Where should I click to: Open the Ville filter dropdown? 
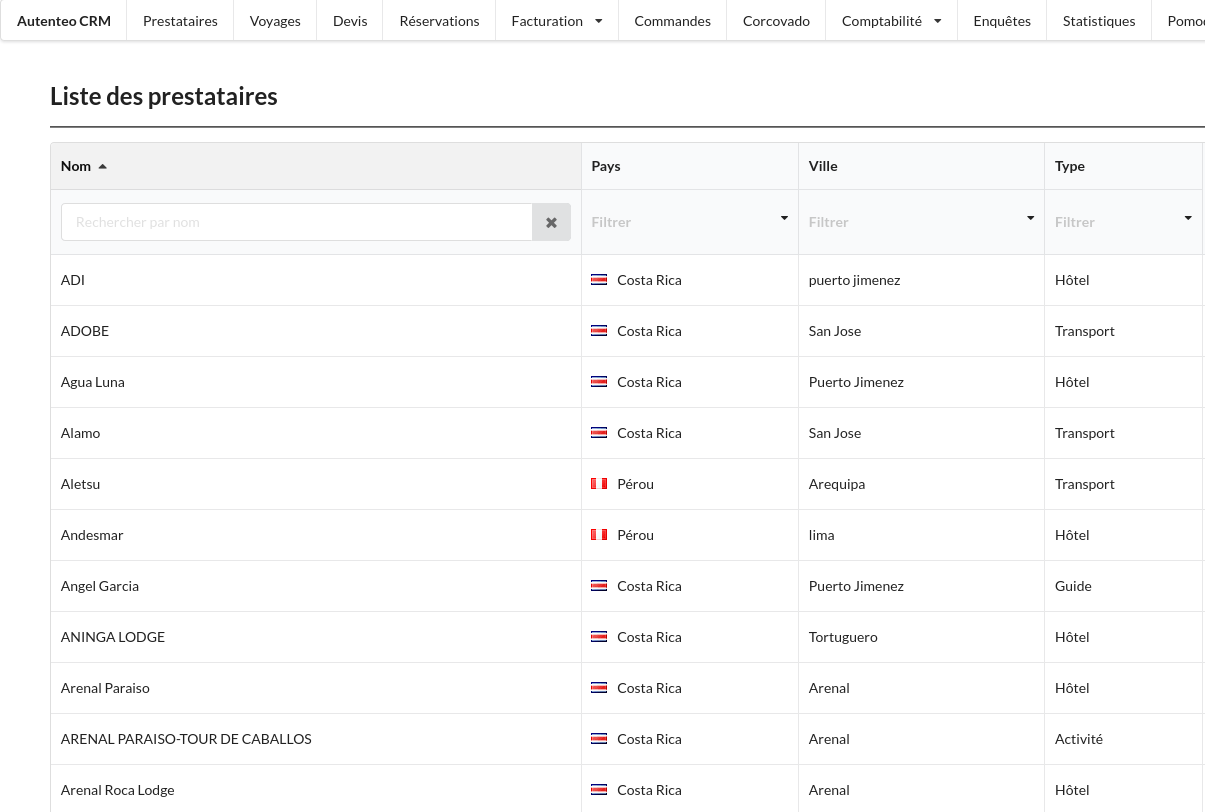click(921, 222)
